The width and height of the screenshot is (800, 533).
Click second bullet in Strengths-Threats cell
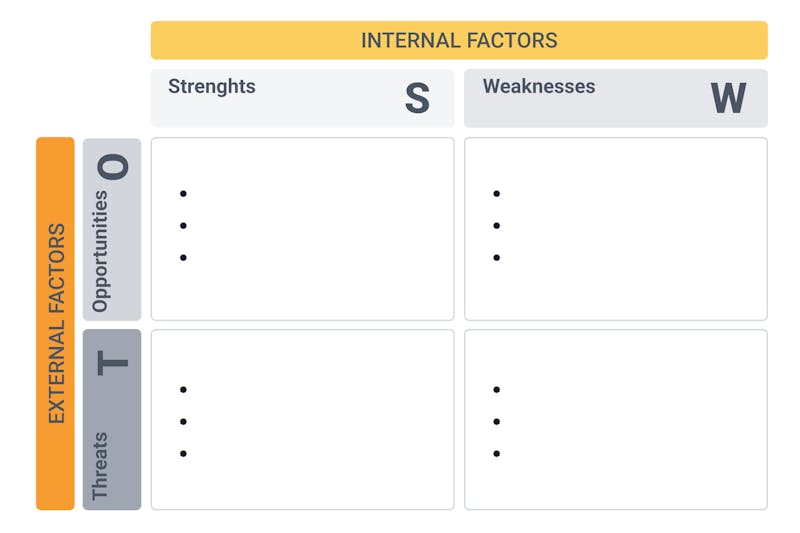pyautogui.click(x=183, y=422)
